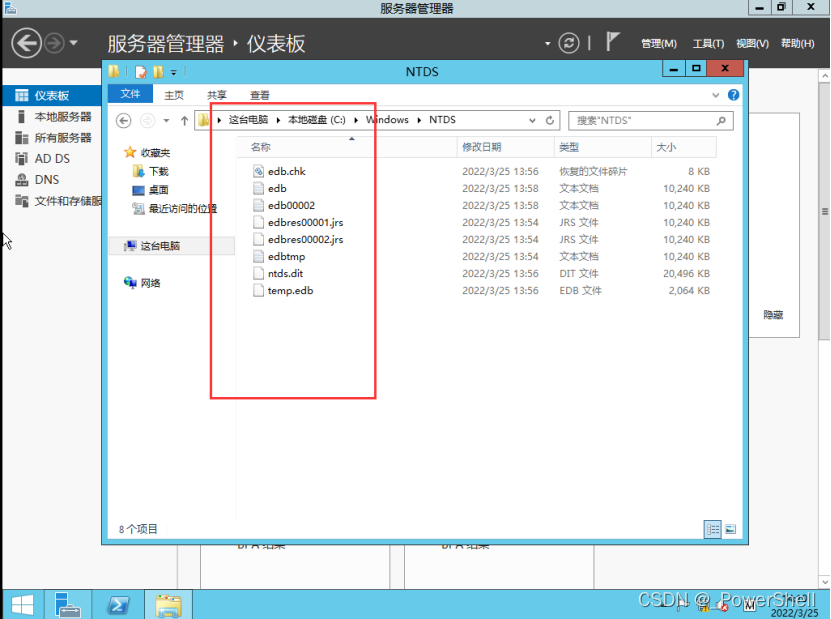This screenshot has width=831, height=619.
Task: Open the notifications flag in Server Manager
Action: click(x=613, y=42)
